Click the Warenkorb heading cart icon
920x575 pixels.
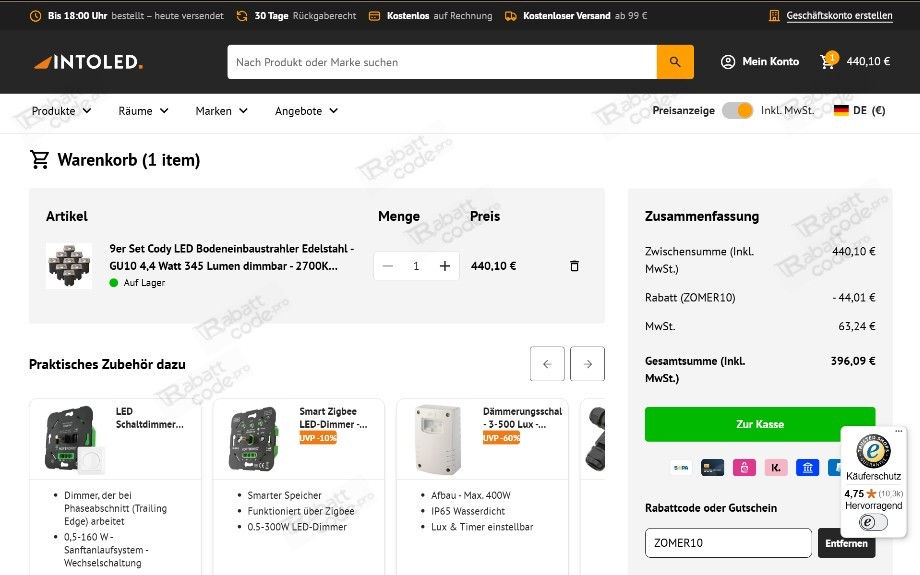(x=39, y=160)
